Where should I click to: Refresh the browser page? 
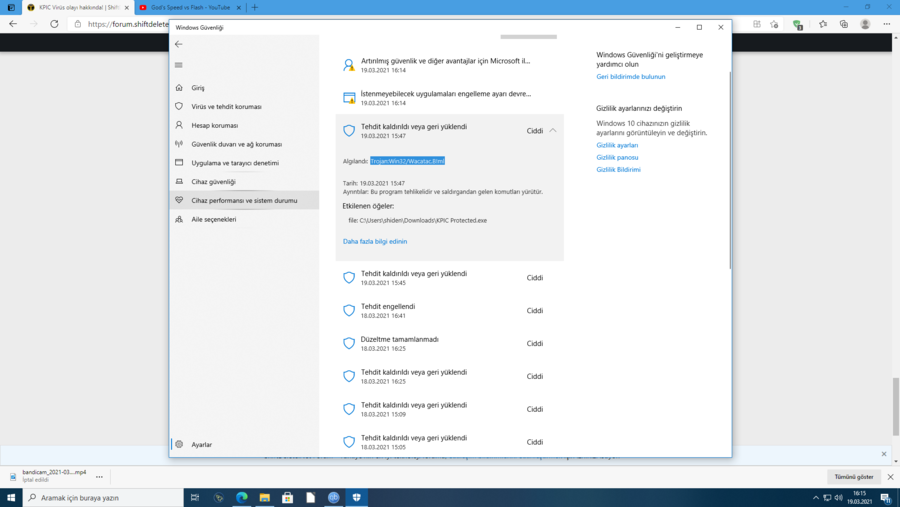54,24
